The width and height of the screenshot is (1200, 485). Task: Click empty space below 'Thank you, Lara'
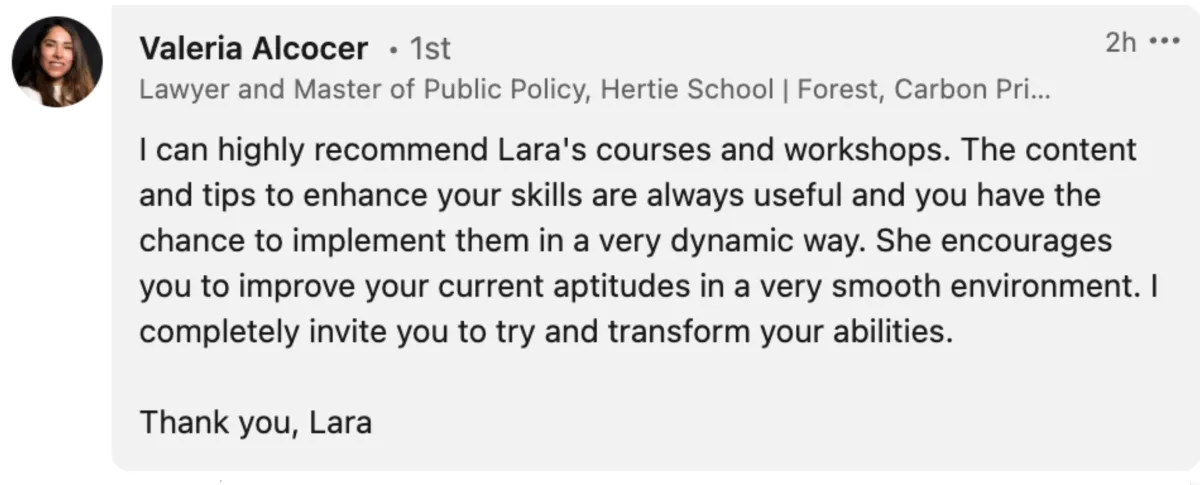(x=655, y=455)
